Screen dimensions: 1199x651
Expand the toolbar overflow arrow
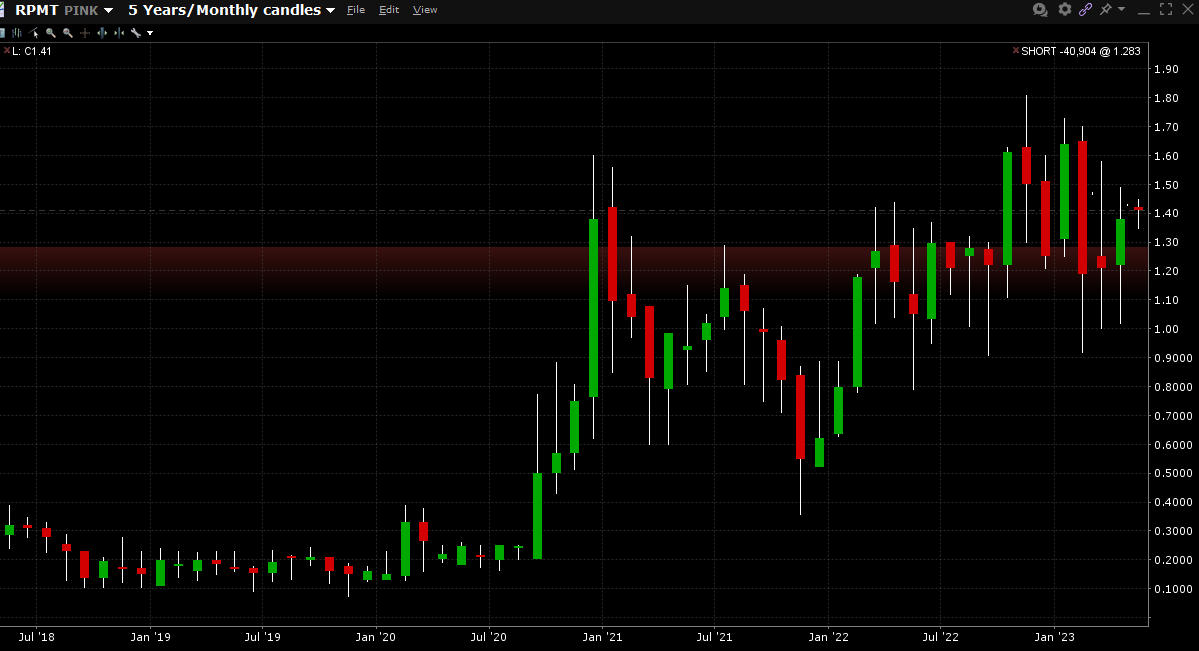coord(150,33)
